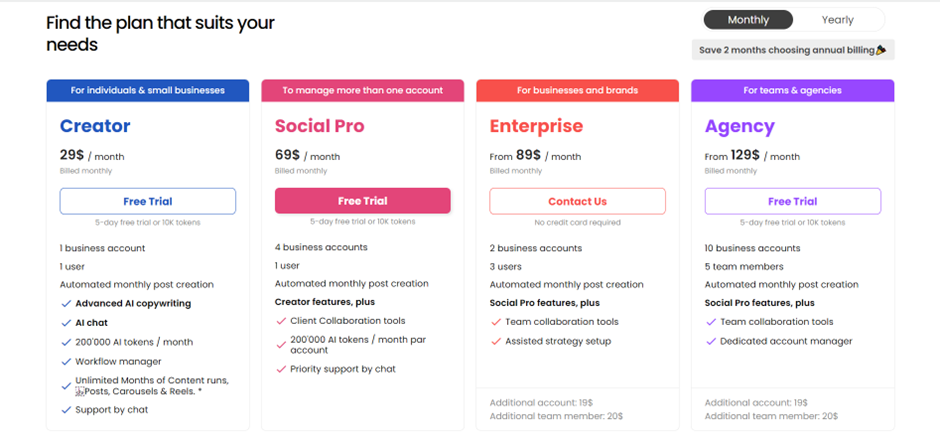The width and height of the screenshot is (940, 448).
Task: Click the red checkmark beside Assisted strategy setup
Action: point(496,341)
